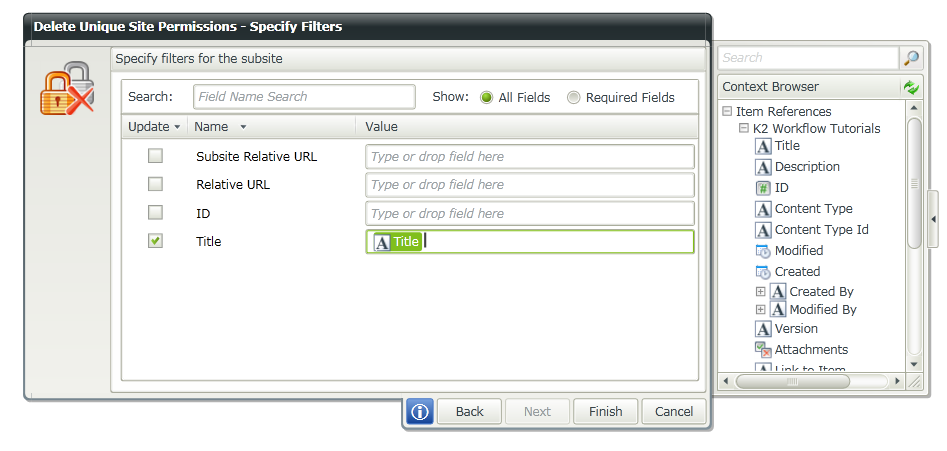Click the Finish button
The width and height of the screenshot is (947, 451).
[x=605, y=411]
